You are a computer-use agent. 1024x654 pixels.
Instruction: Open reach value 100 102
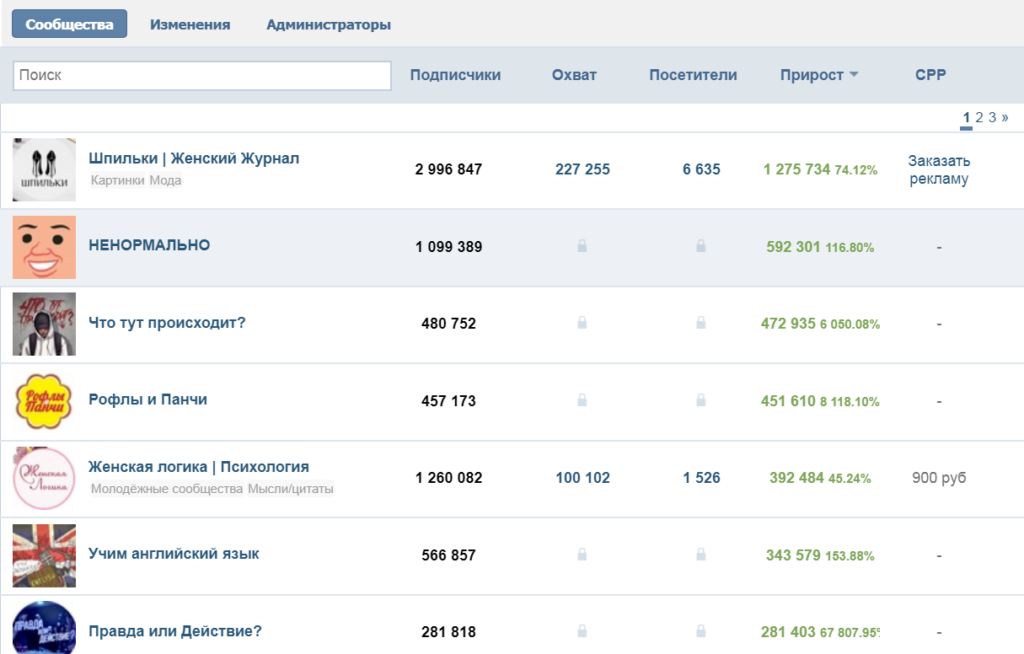(583, 478)
